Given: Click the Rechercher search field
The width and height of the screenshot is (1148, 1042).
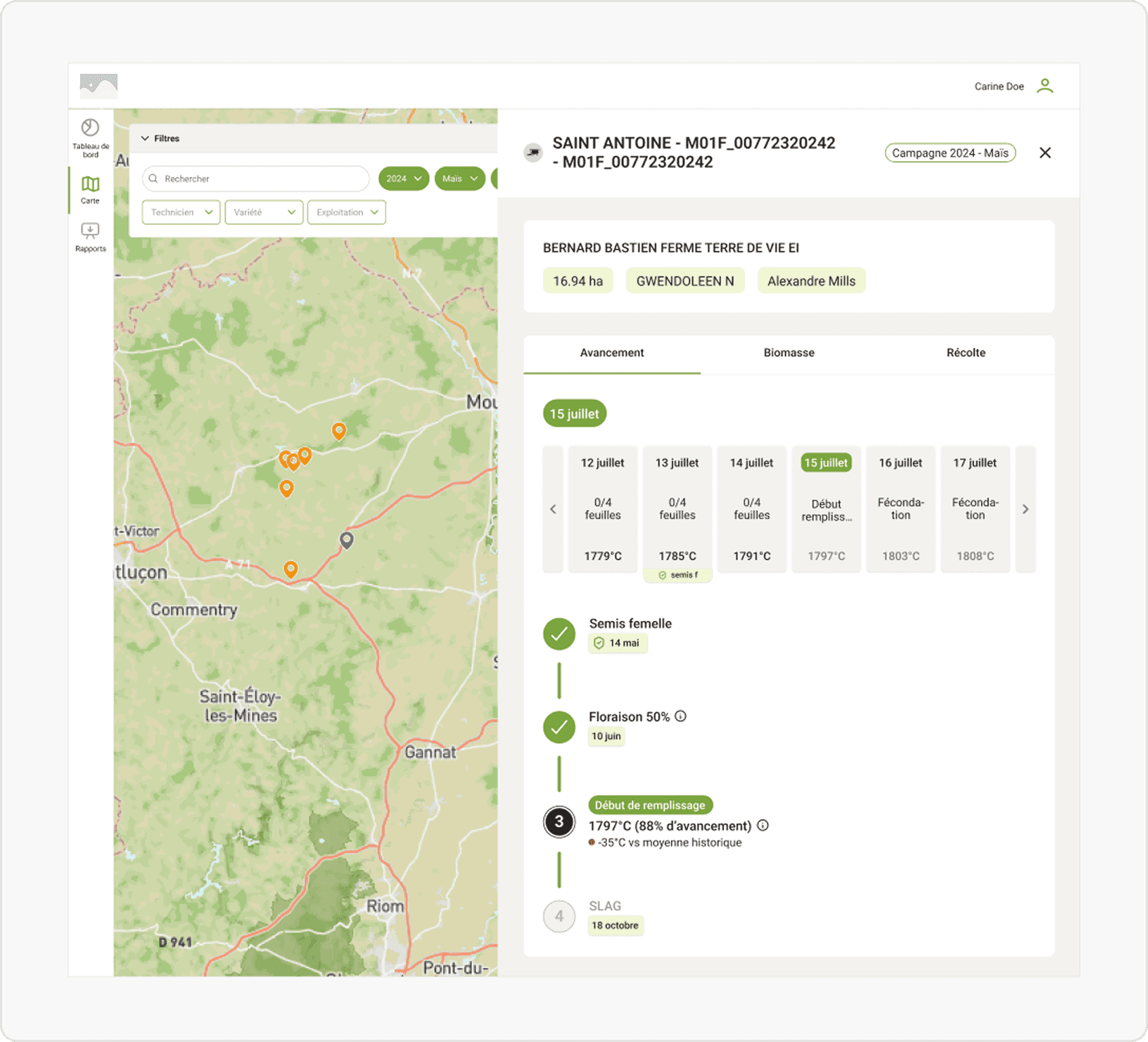Looking at the screenshot, I should [x=255, y=179].
